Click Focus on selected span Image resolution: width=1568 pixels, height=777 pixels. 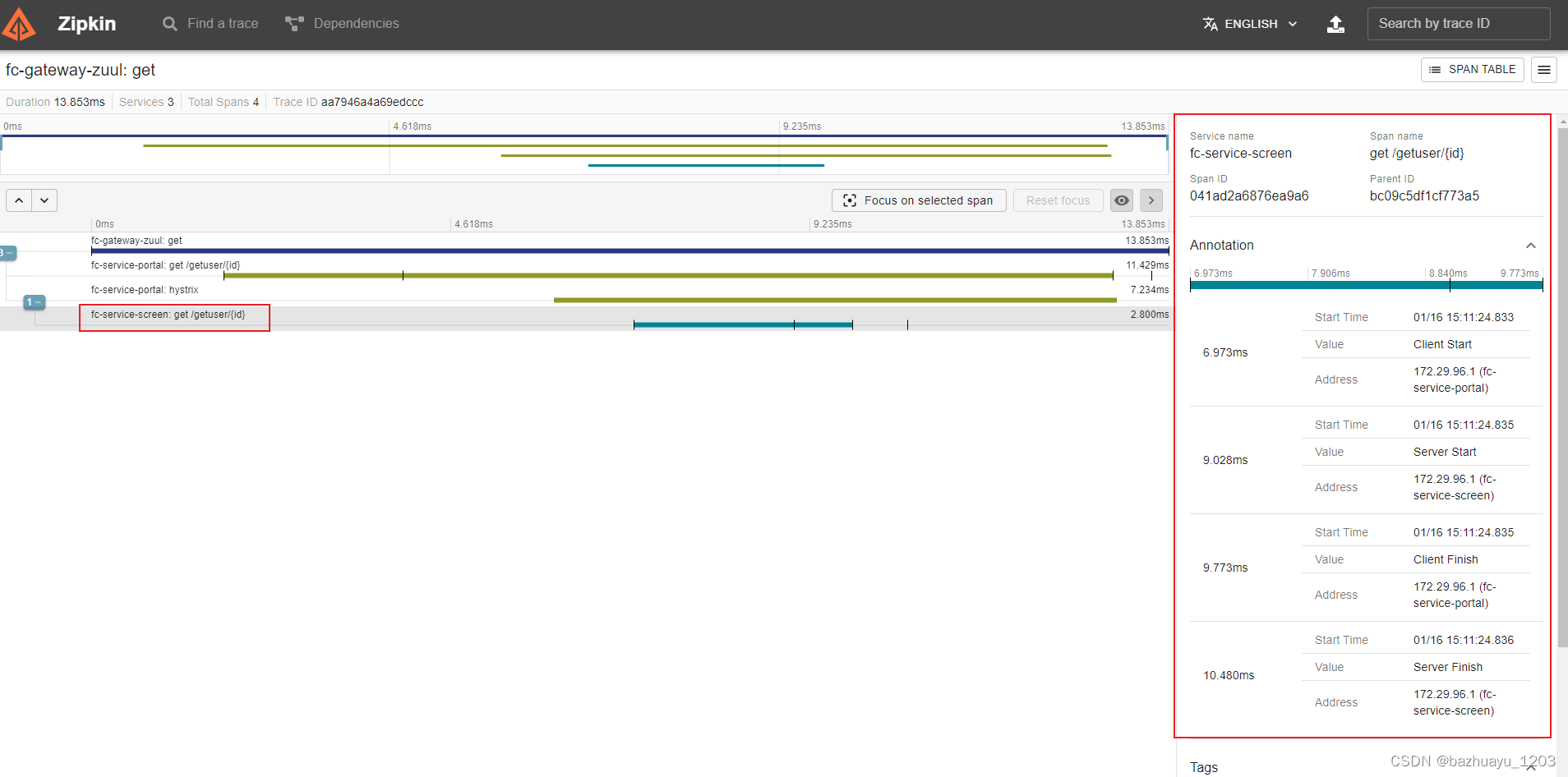(x=919, y=200)
